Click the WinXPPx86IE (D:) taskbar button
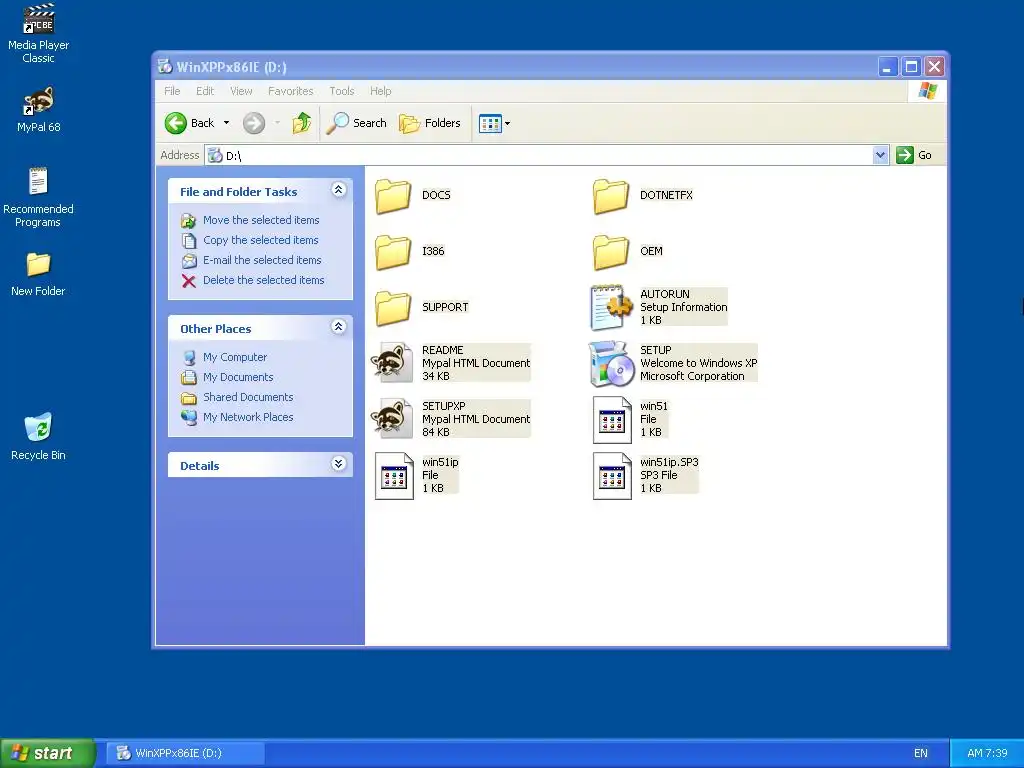Image resolution: width=1024 pixels, height=768 pixels. (186, 753)
